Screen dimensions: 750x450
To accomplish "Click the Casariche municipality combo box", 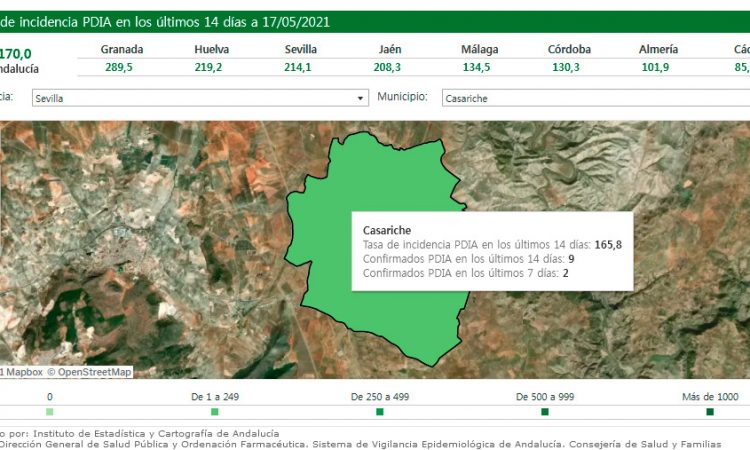I will [x=595, y=98].
